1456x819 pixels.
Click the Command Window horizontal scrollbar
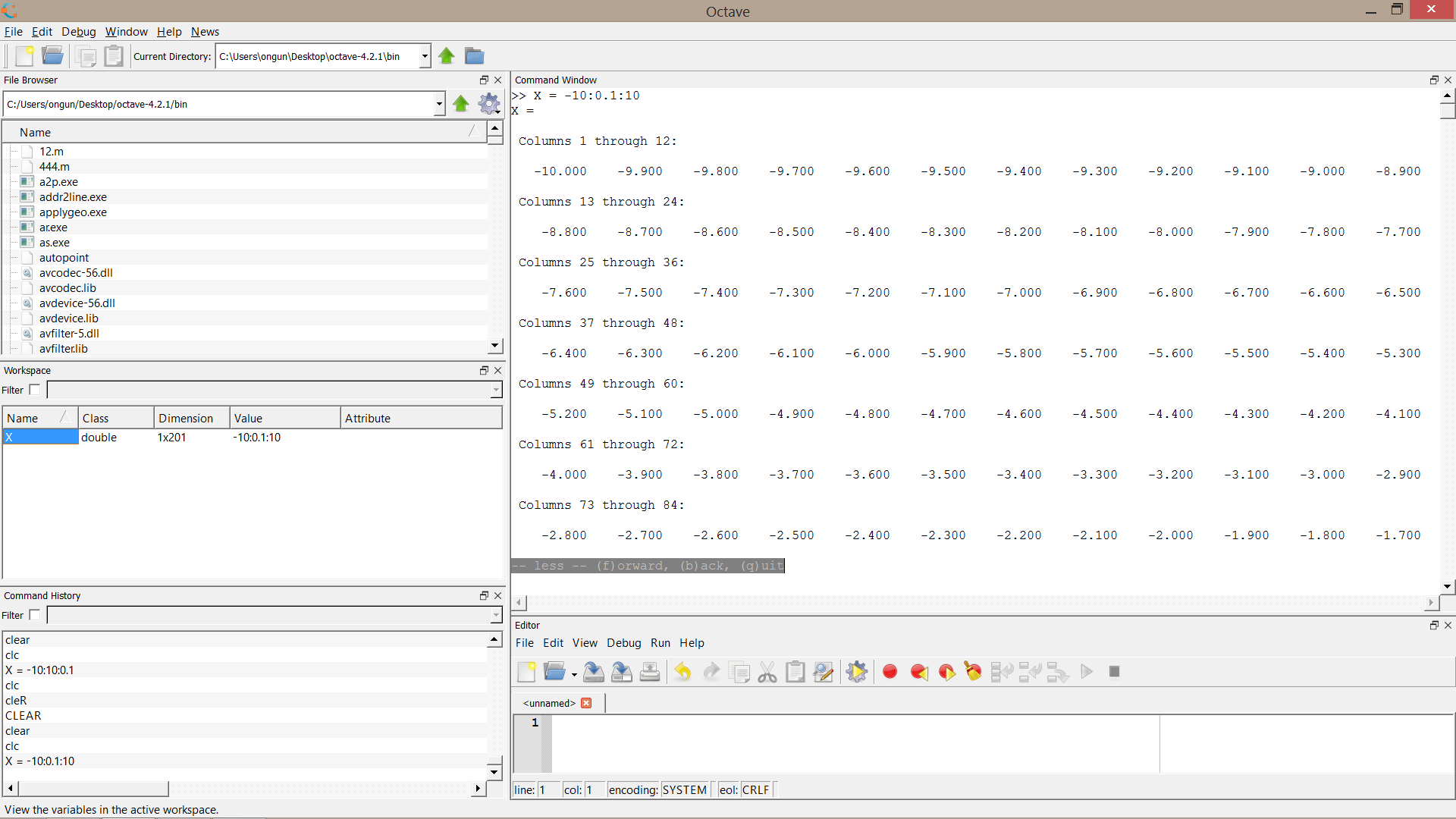[x=975, y=603]
